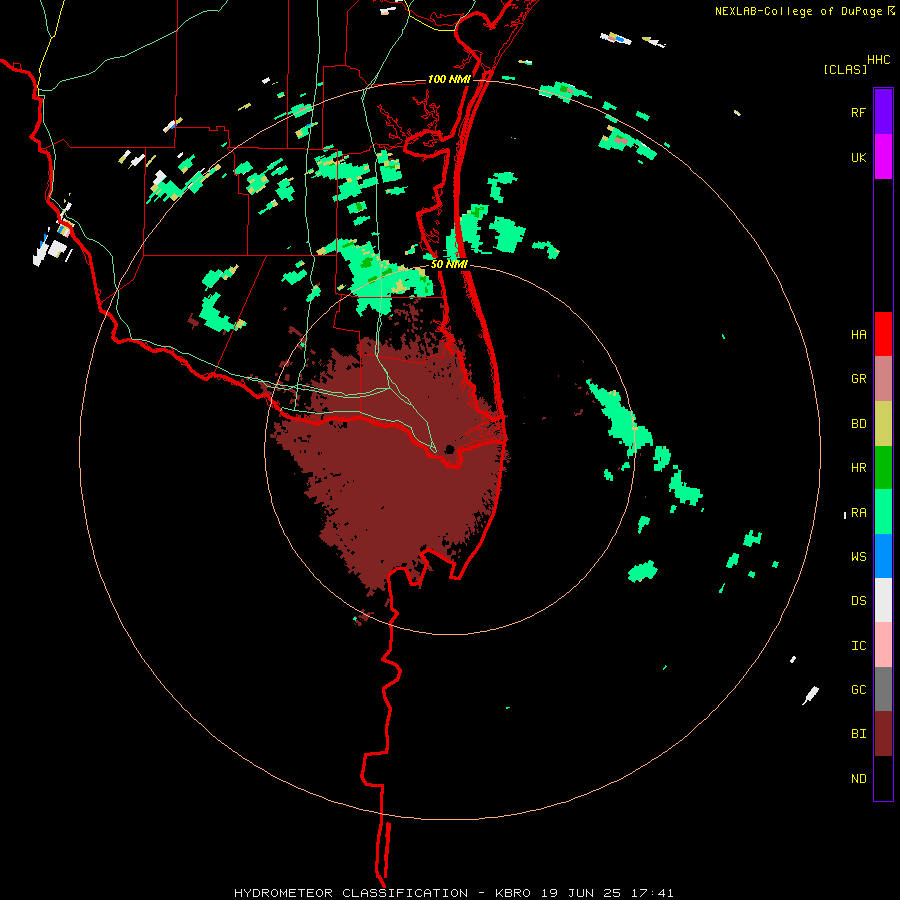
Task: Click the red HA legend color swatch
Action: pos(883,334)
